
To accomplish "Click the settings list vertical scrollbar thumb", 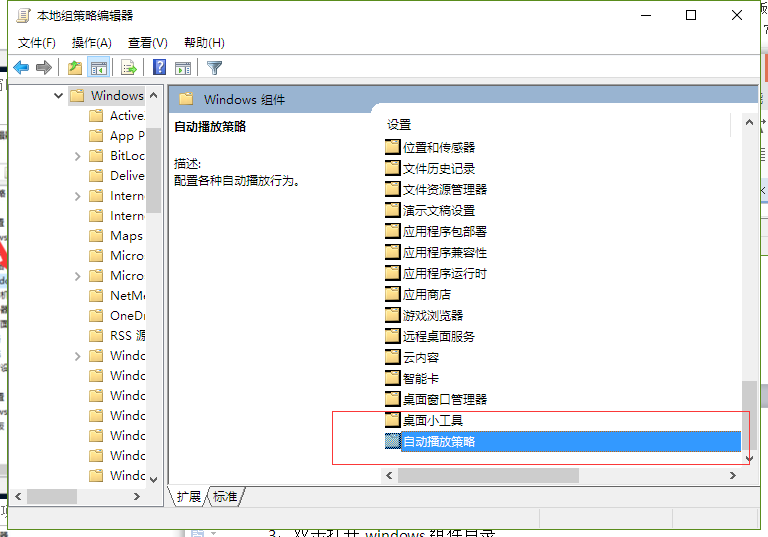I will point(749,416).
